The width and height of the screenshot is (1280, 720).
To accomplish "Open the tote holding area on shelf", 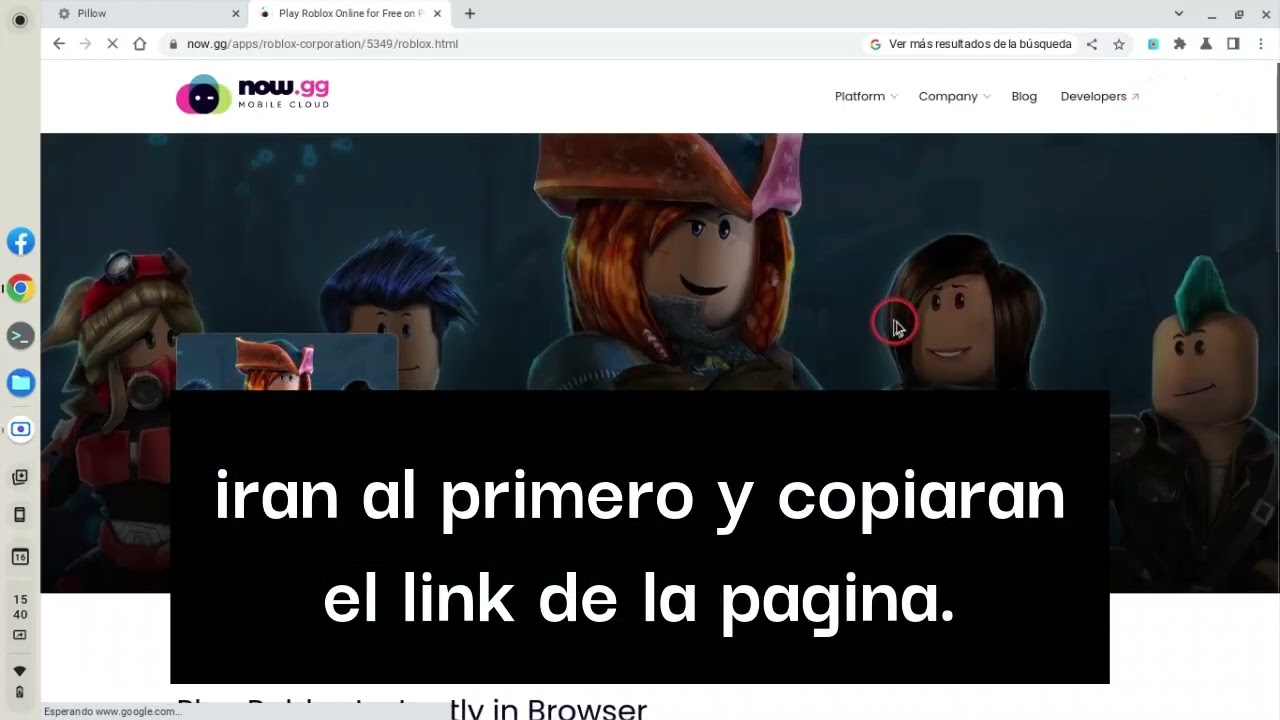I will [x=20, y=477].
